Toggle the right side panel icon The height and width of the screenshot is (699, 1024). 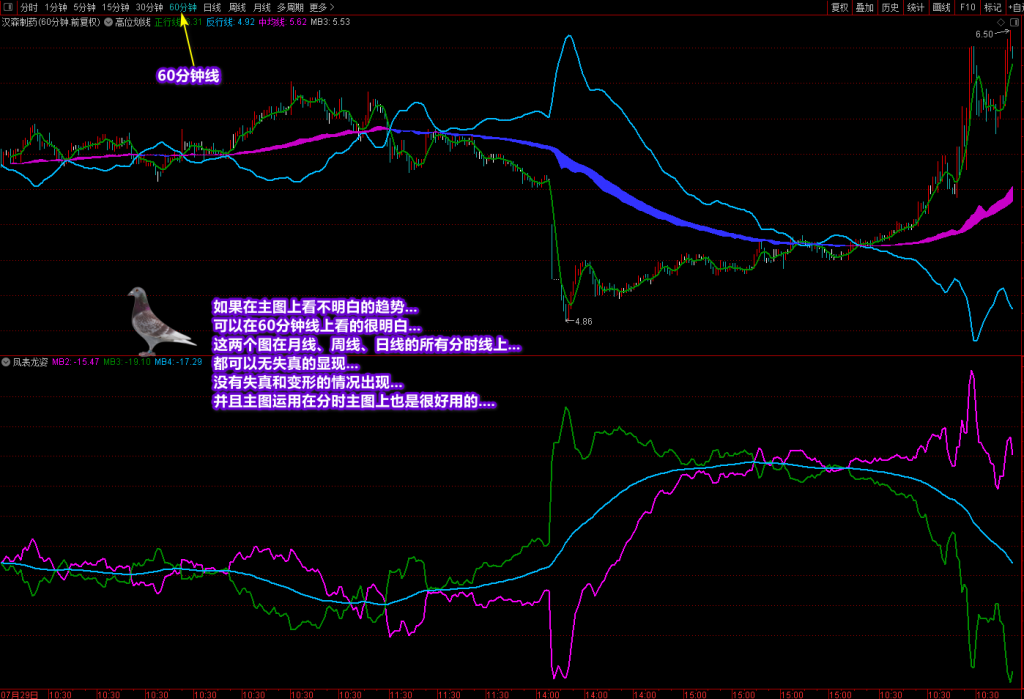click(x=1014, y=22)
